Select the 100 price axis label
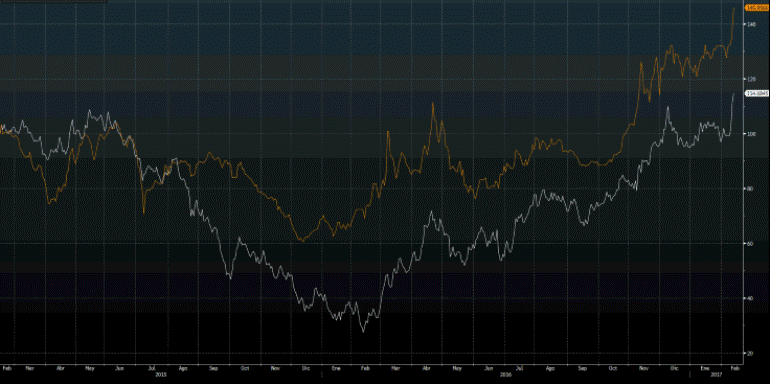Image resolution: width=770 pixels, height=384 pixels. click(750, 134)
